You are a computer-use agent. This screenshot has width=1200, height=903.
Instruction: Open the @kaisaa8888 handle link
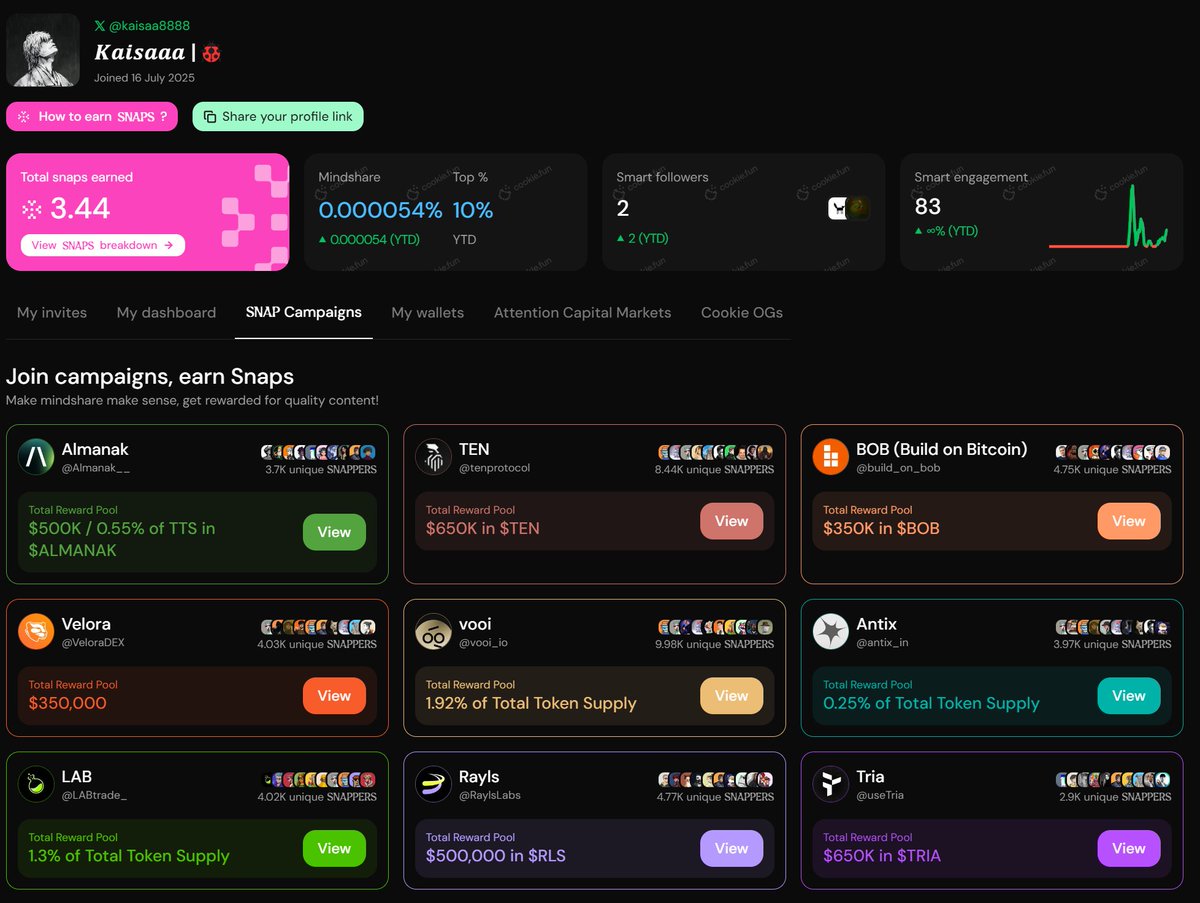pos(150,26)
